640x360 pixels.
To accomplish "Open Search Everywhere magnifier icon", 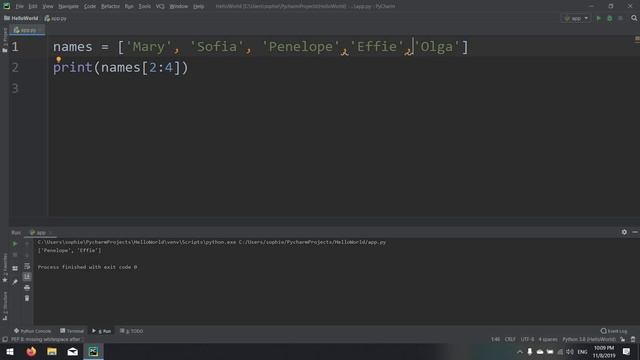I will 634,18.
